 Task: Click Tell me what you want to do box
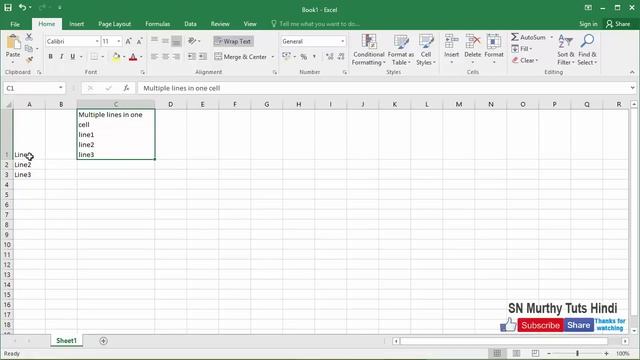tap(316, 24)
